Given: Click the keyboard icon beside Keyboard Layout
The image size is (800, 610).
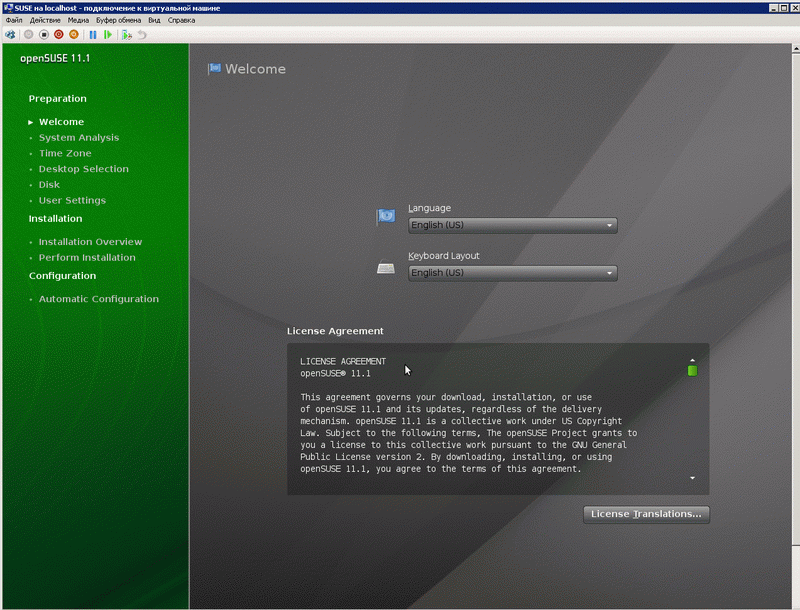Looking at the screenshot, I should pyautogui.click(x=386, y=267).
